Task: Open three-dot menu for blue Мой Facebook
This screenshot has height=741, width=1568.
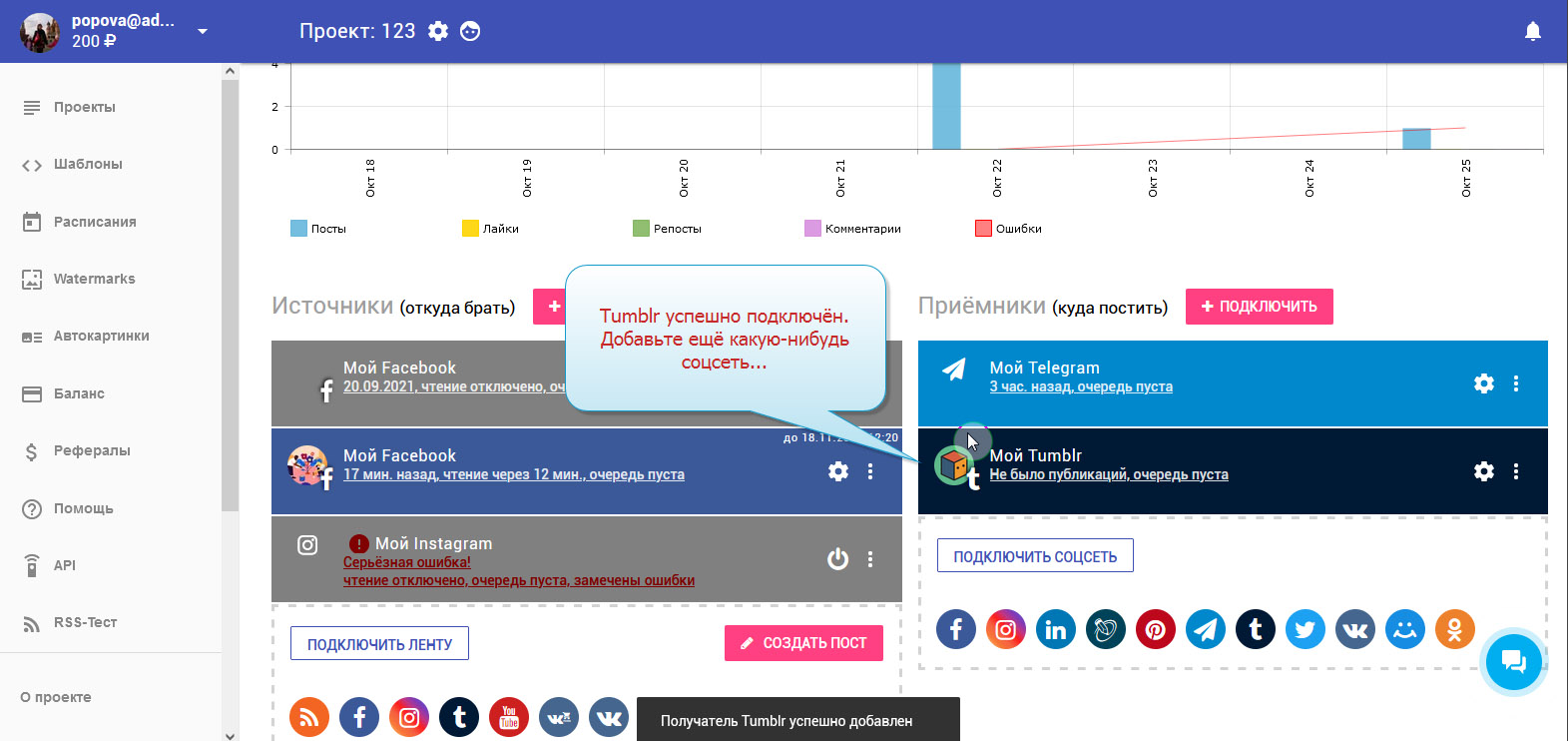Action: pos(870,471)
